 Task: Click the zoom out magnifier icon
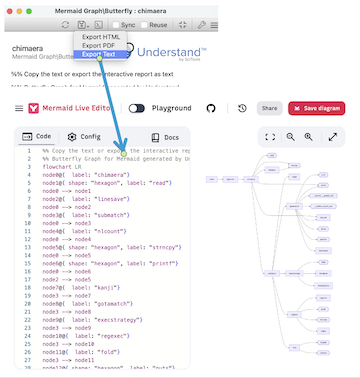coord(291,137)
